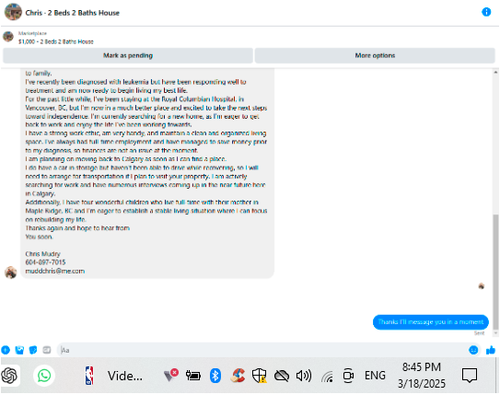Open the Wi-Fi network icon
The image size is (500, 394).
click(x=327, y=376)
